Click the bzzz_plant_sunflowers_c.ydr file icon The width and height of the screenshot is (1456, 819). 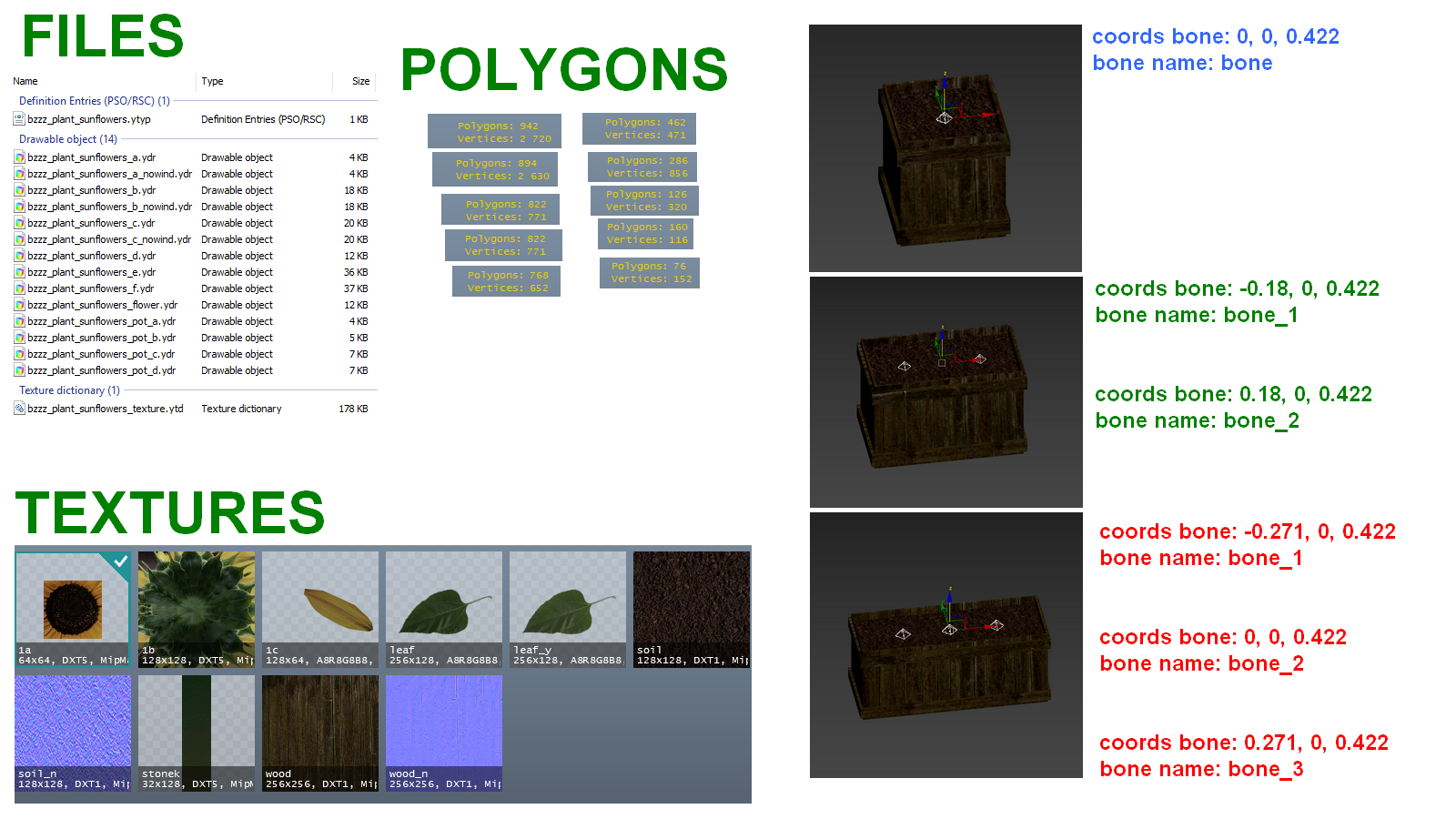19,223
